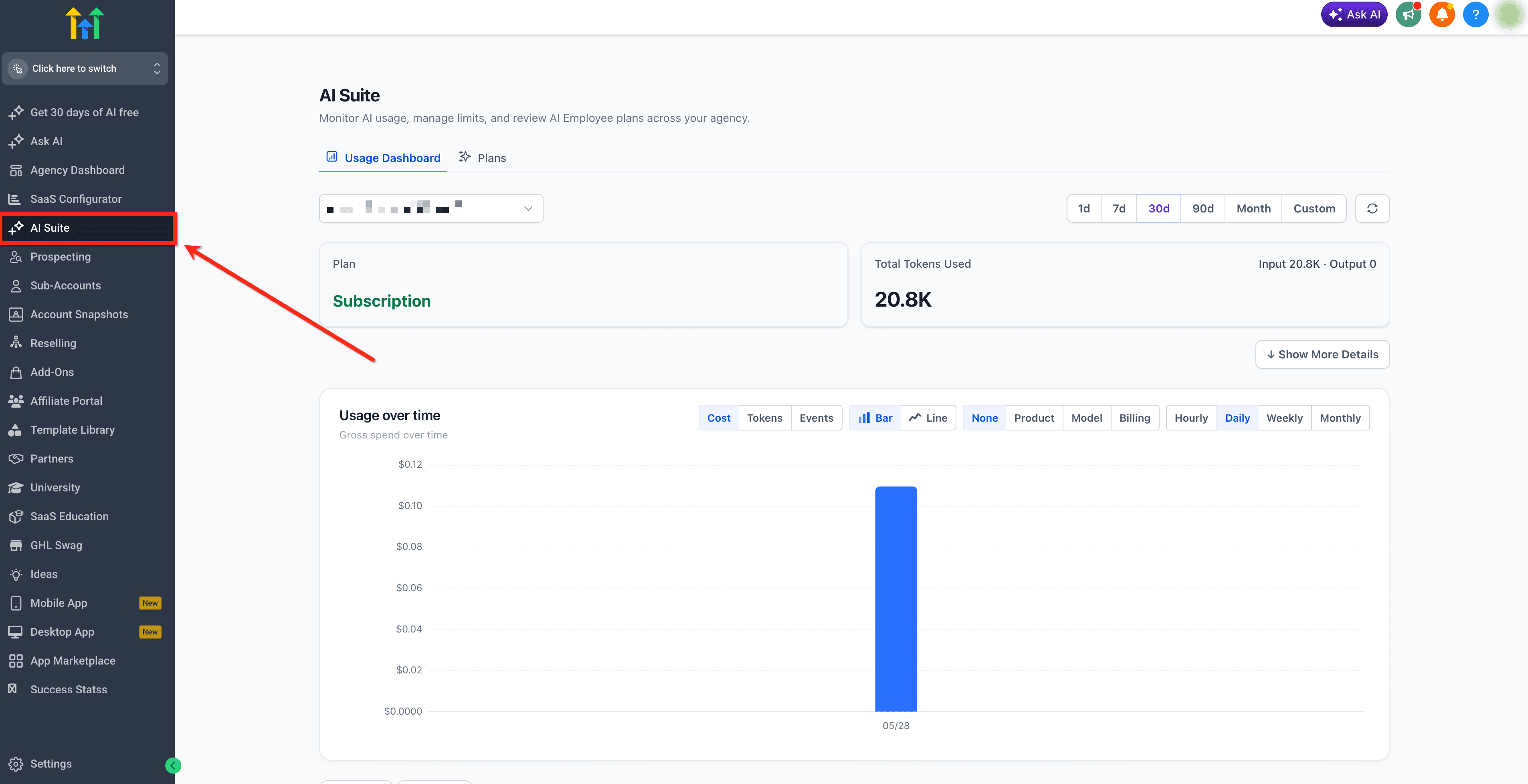Select the 90d time range
This screenshot has width=1528, height=784.
pyautogui.click(x=1203, y=209)
